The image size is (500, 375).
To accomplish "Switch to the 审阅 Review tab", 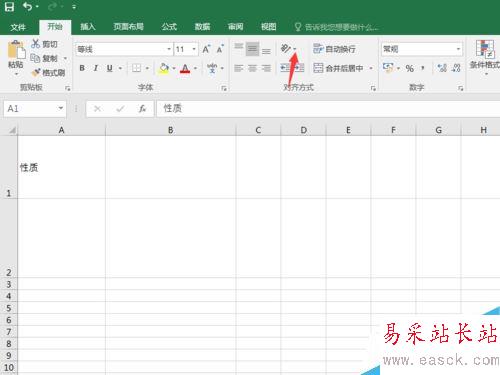I will tap(235, 27).
